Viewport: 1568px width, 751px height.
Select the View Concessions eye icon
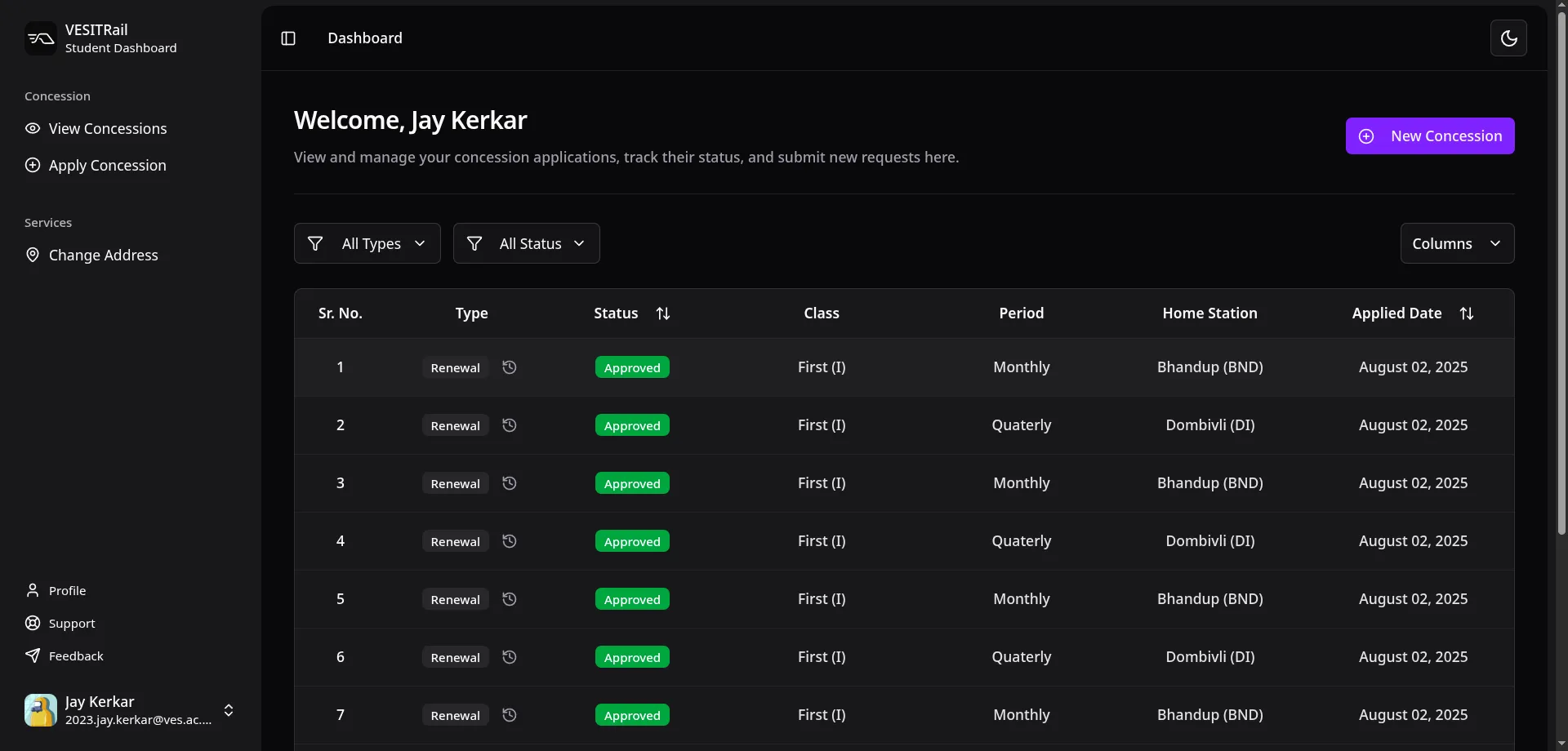(x=33, y=128)
